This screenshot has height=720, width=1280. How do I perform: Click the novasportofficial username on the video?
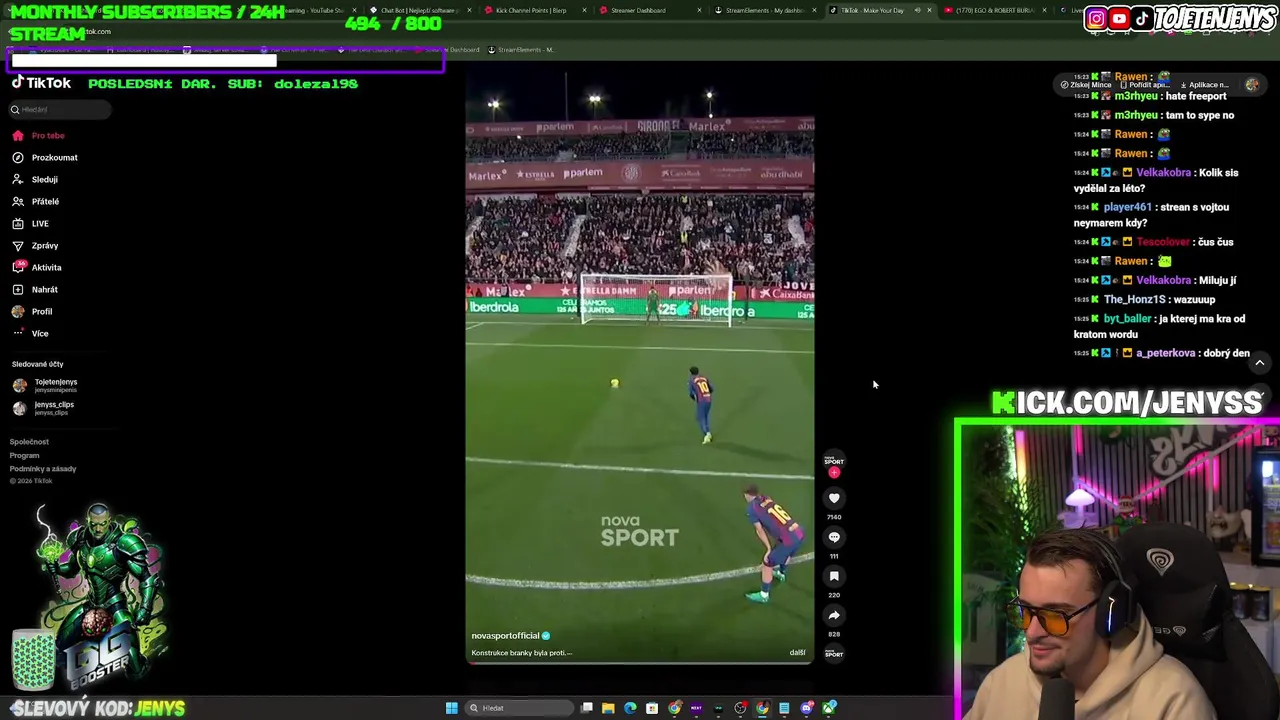point(505,635)
